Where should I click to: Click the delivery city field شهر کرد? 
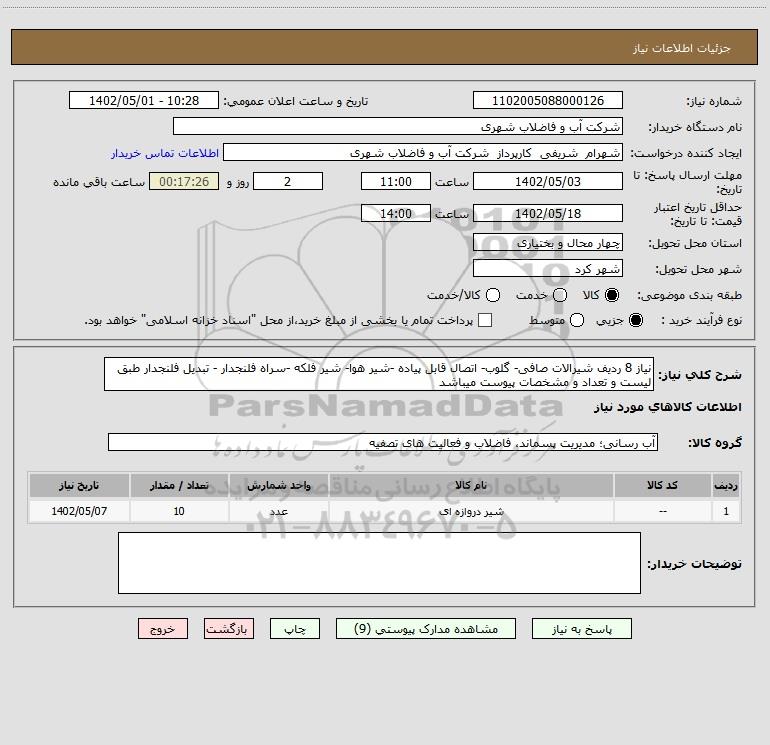tap(548, 269)
